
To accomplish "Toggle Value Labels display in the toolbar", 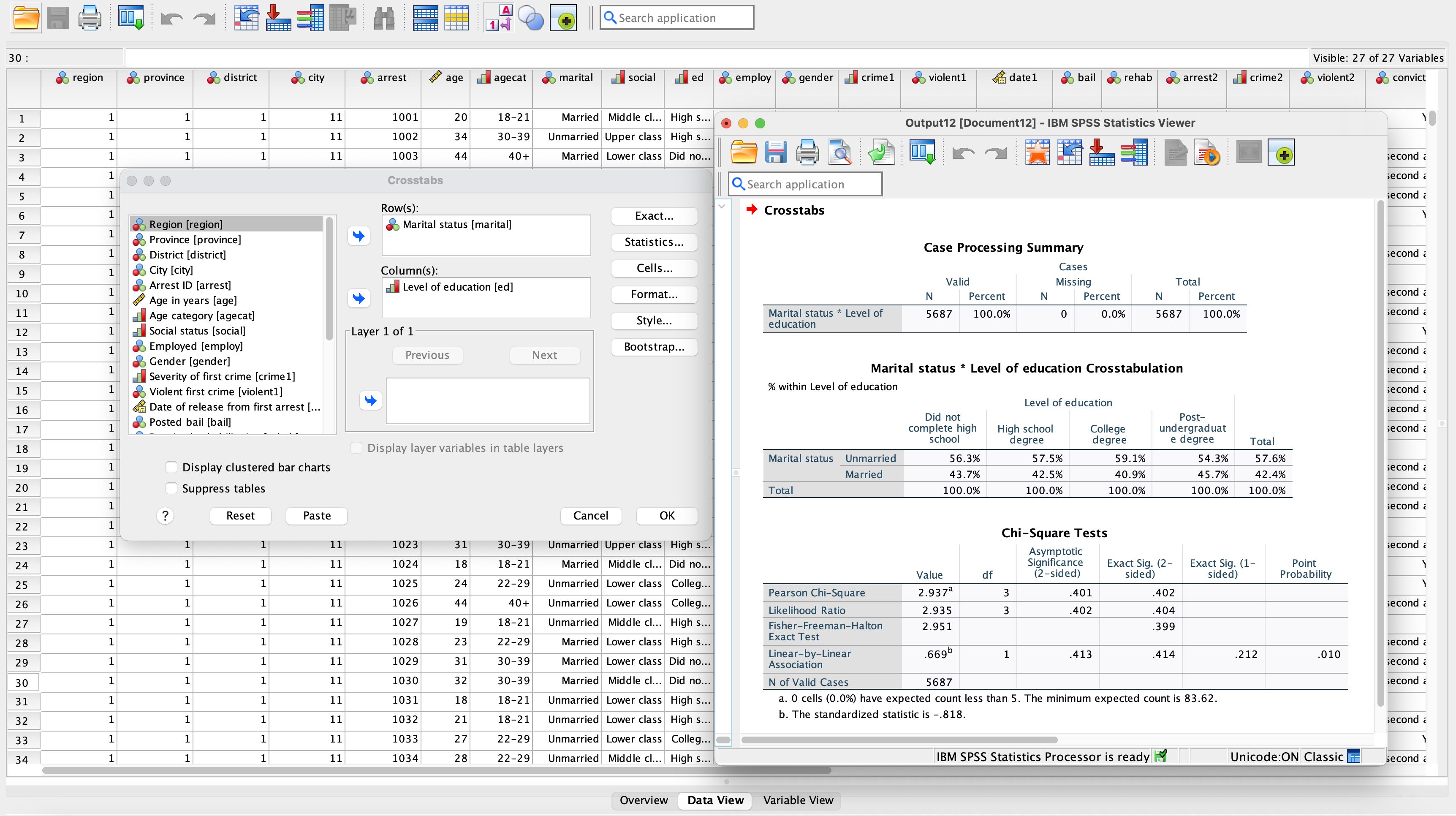I will [498, 18].
